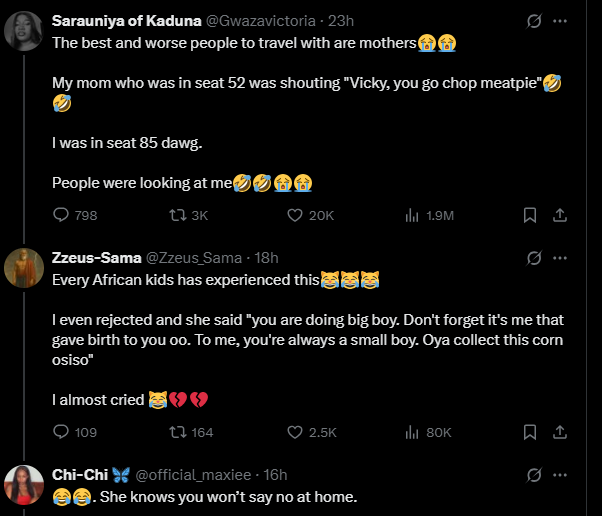Open more options on Zzeus-Sama's tweet

click(560, 258)
